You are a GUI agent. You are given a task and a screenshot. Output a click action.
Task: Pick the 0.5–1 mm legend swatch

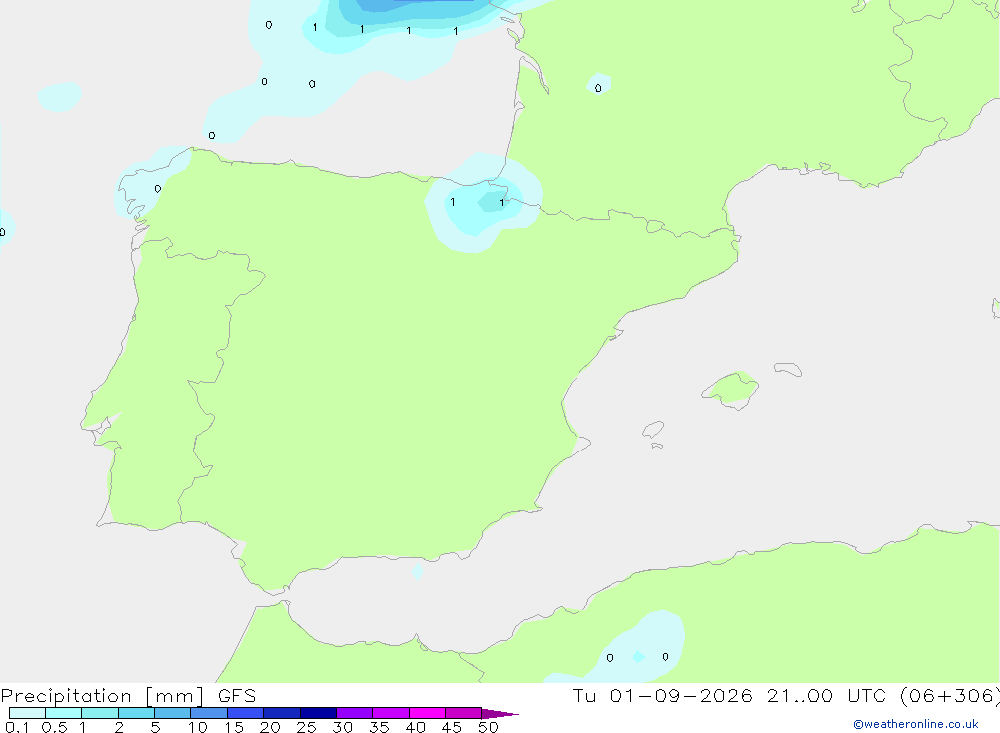point(64,713)
